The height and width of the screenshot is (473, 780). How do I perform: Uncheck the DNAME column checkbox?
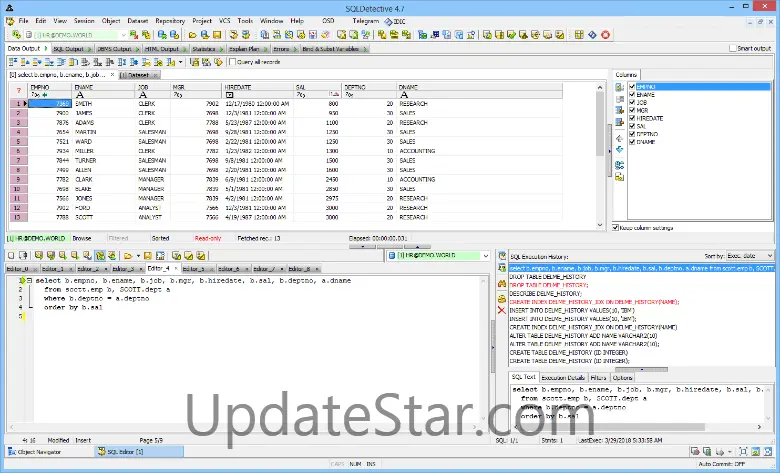coord(632,142)
